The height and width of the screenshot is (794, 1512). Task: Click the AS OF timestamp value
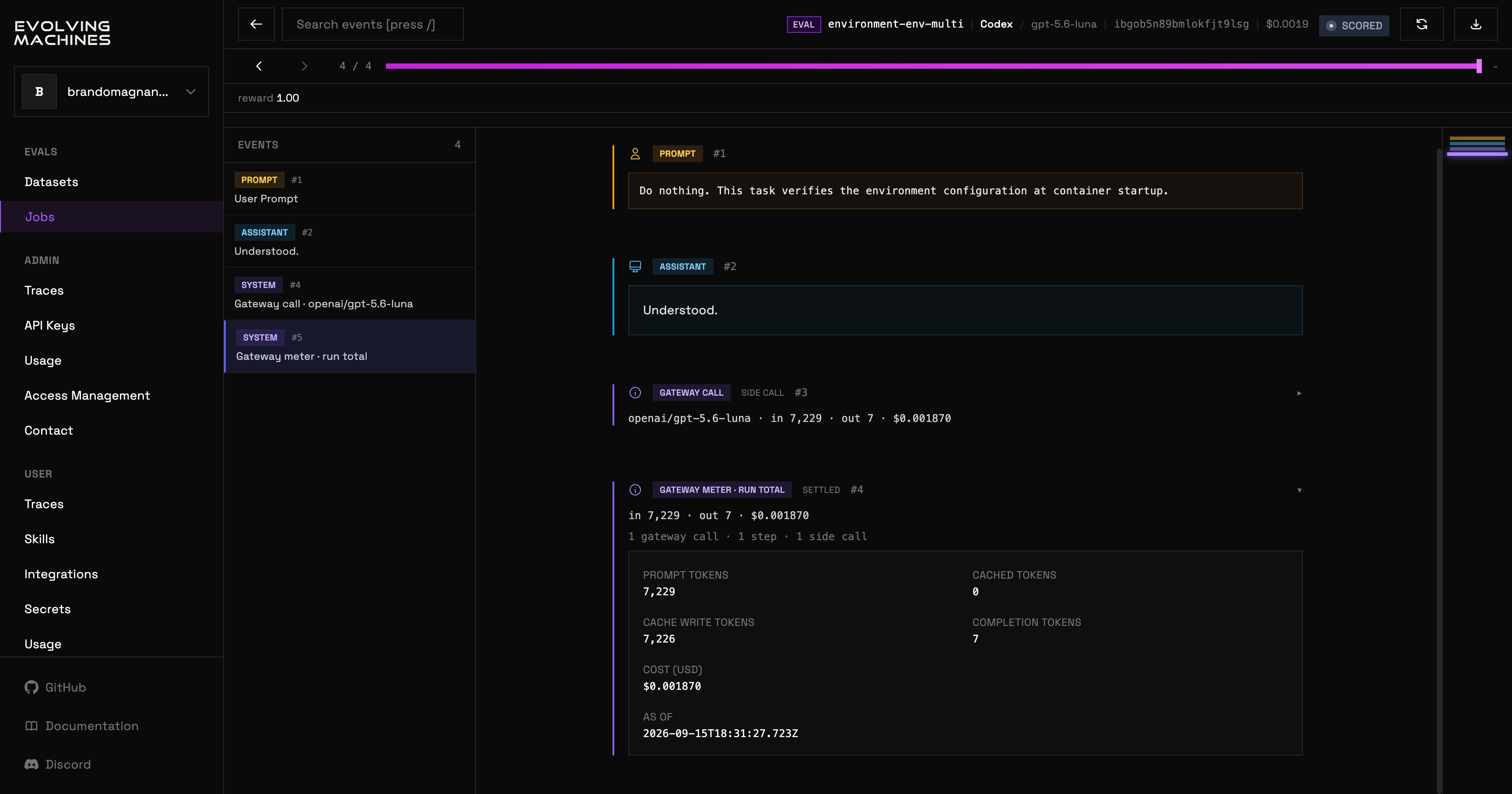tap(720, 734)
